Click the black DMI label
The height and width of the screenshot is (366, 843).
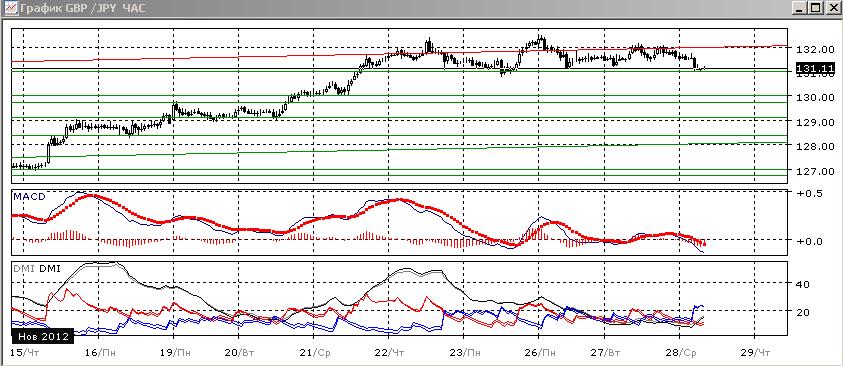[x=50, y=268]
